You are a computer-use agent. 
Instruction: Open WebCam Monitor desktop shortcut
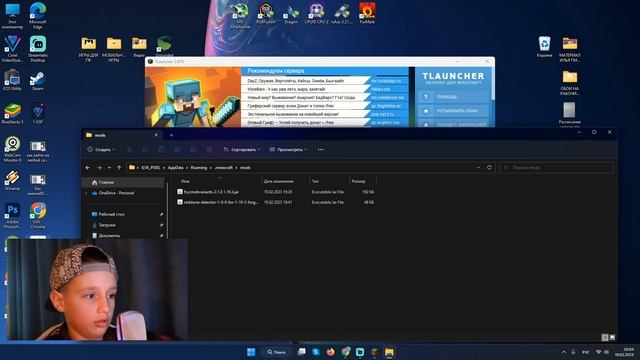(x=12, y=149)
